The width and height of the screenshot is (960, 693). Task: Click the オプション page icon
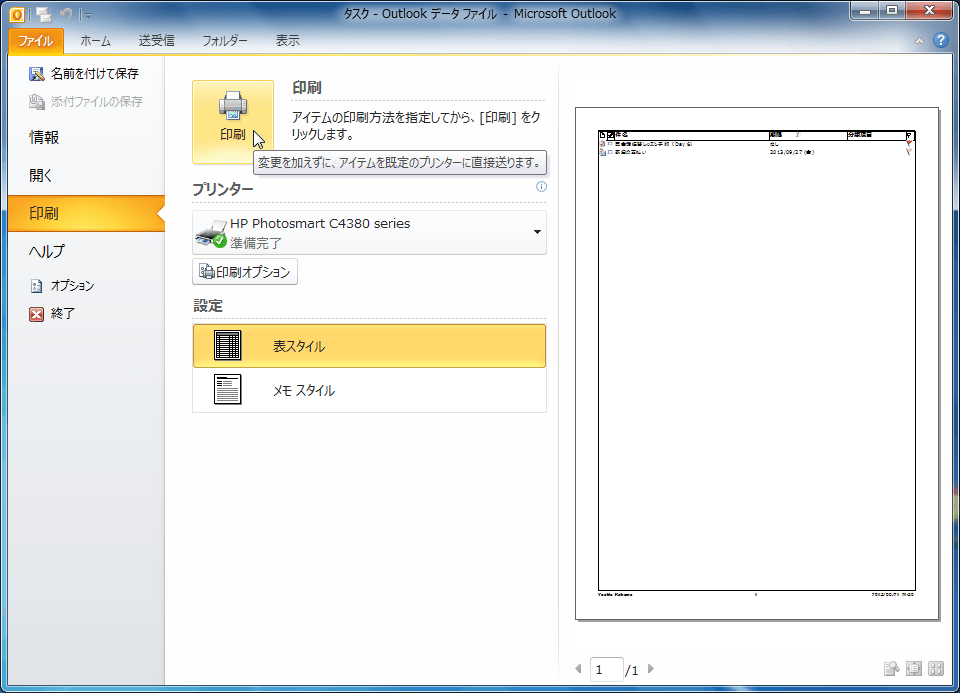point(37,286)
